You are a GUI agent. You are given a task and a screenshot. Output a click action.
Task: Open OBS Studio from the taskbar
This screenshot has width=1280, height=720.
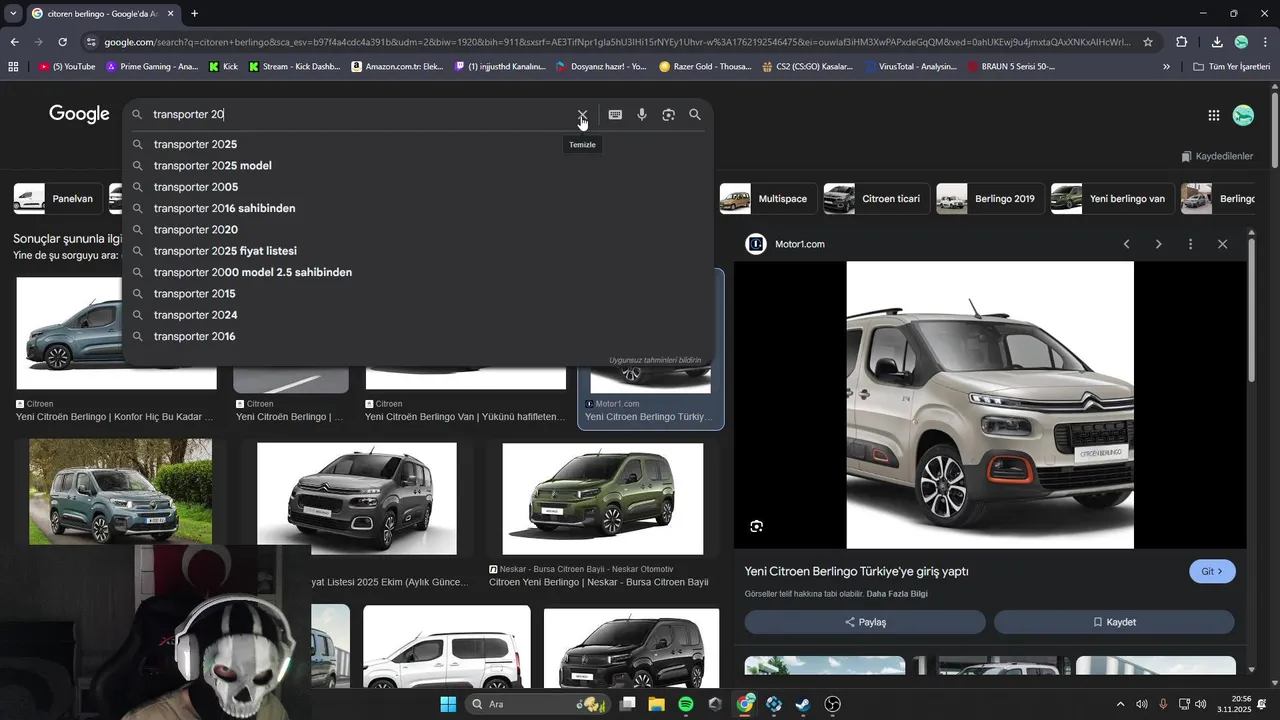832,704
